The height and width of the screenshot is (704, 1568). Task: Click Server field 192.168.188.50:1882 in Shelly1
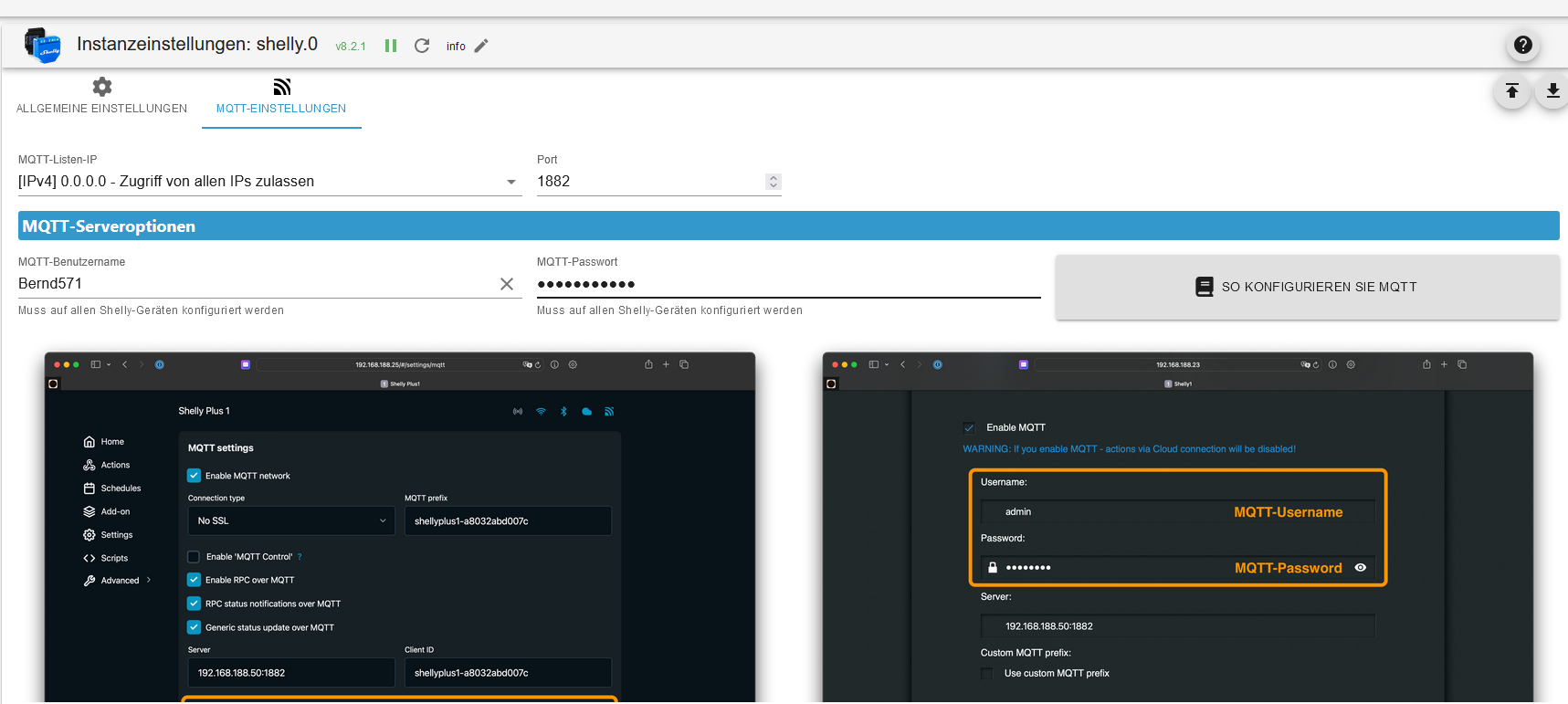[x=1178, y=626]
